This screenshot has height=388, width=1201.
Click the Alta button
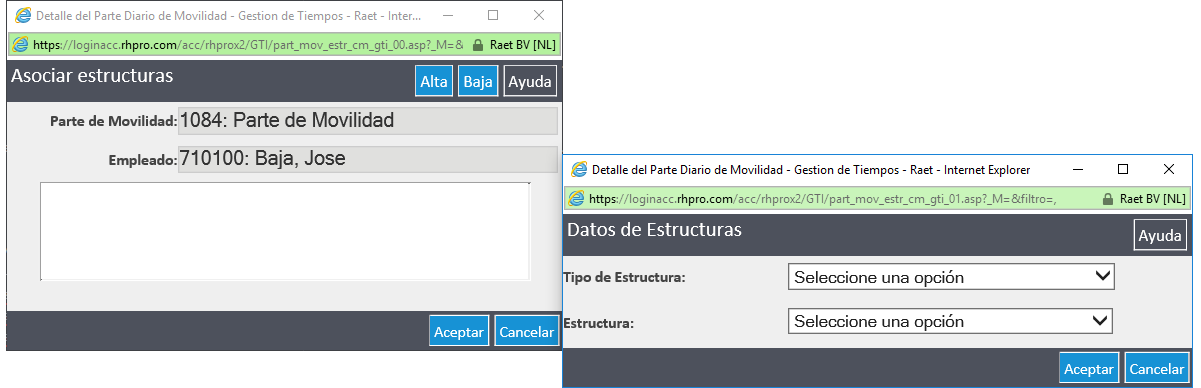434,82
